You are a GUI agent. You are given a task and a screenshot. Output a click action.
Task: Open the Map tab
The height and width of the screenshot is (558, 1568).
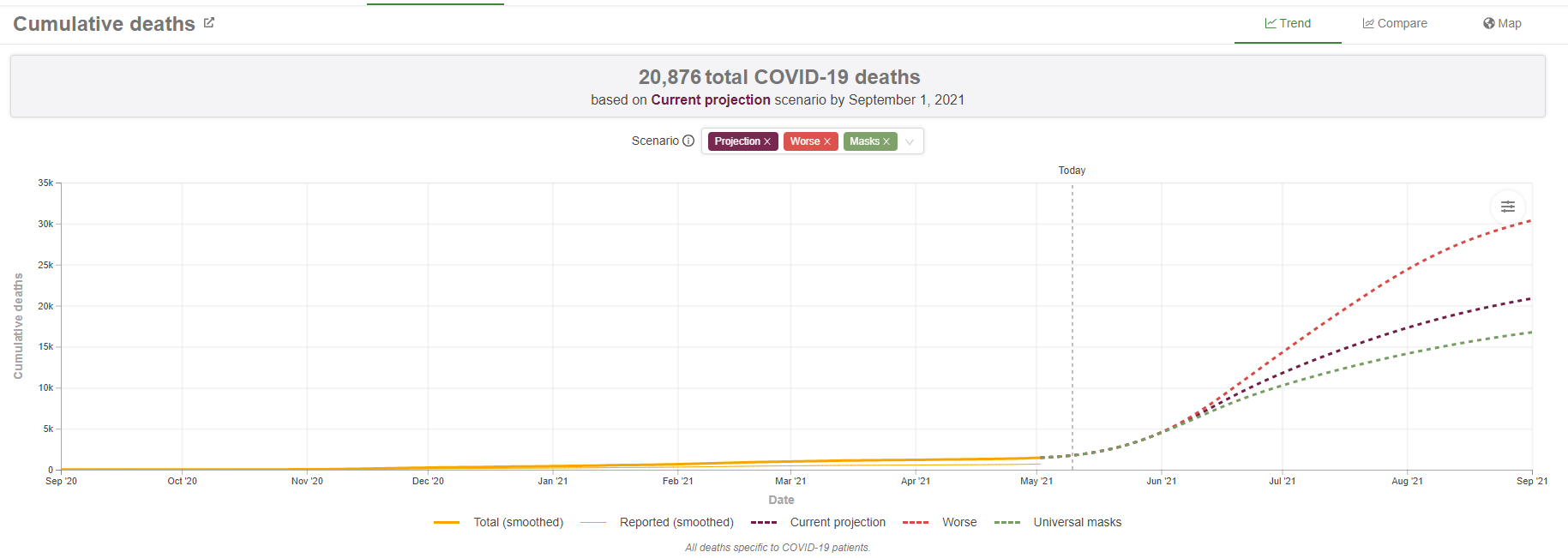click(1502, 23)
